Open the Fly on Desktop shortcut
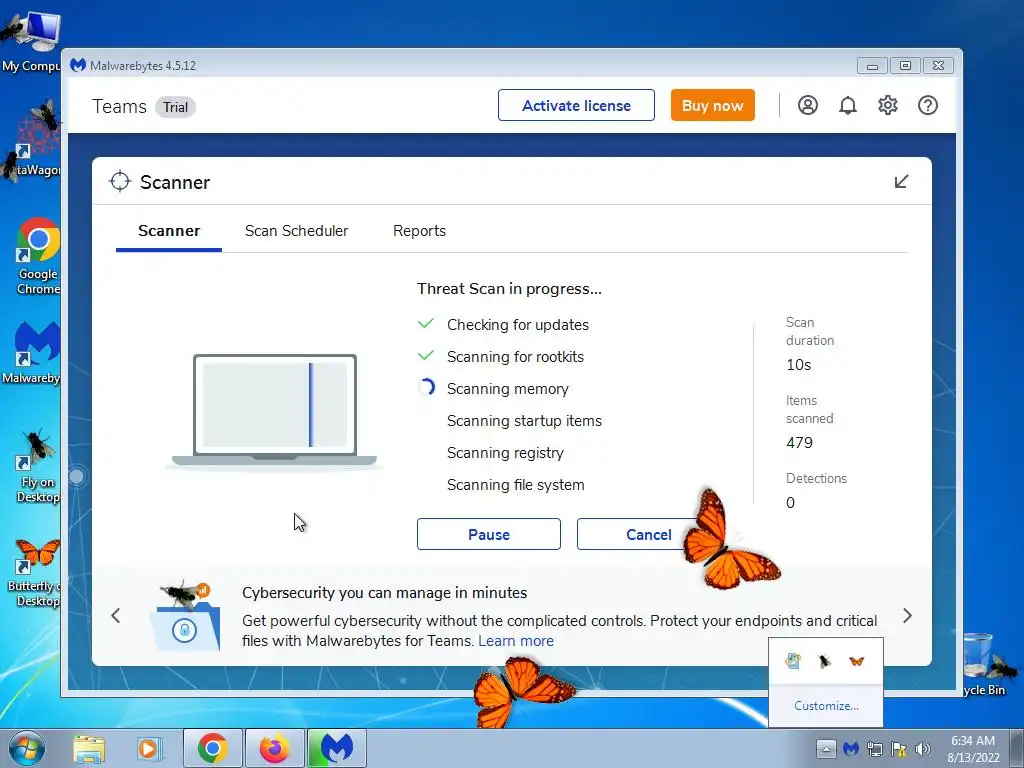The height and width of the screenshot is (768, 1024). pyautogui.click(x=37, y=466)
